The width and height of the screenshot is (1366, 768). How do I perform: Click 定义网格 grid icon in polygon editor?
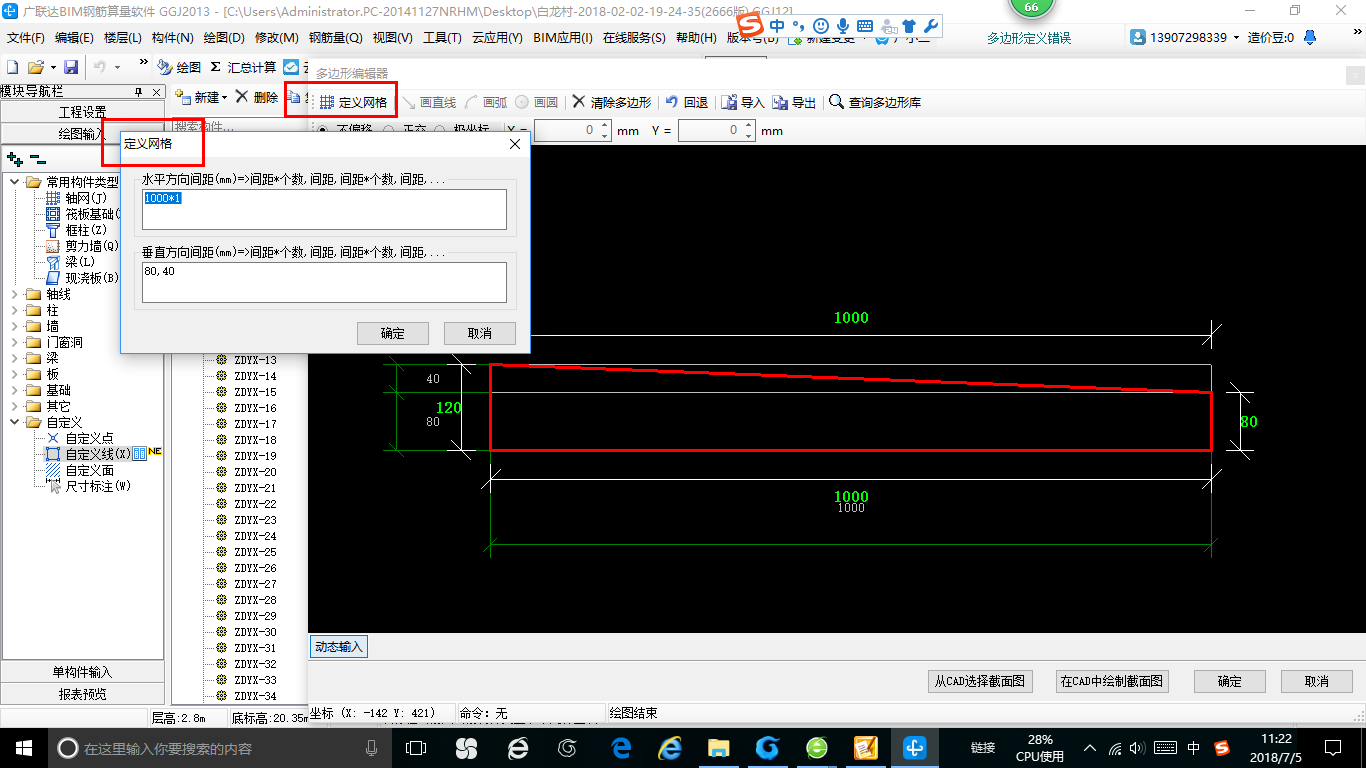tap(353, 102)
